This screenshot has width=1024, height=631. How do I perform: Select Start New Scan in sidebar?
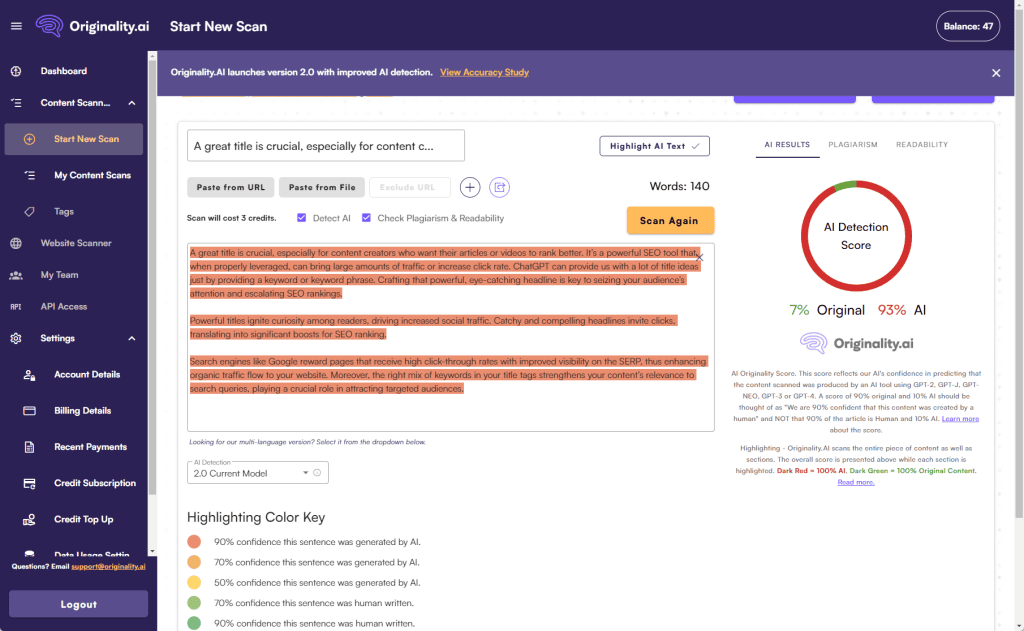click(74, 139)
